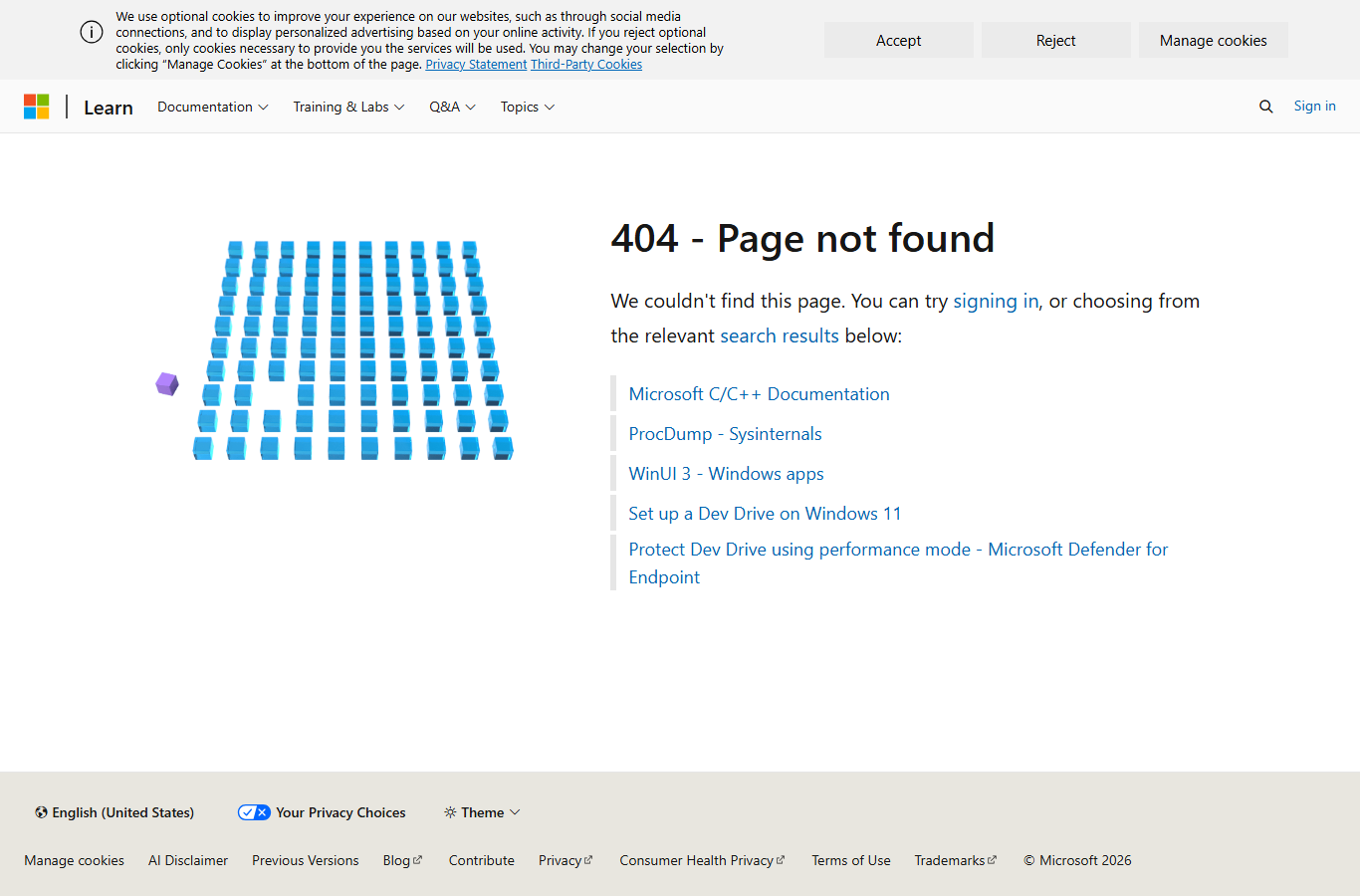Open Protect Dev Drive using performance mode result
Image resolution: width=1360 pixels, height=896 pixels.
pyautogui.click(x=899, y=563)
